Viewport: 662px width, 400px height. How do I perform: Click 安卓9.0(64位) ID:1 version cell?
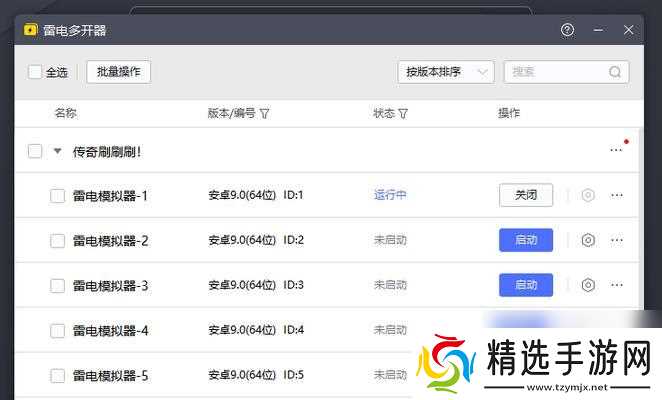pos(256,195)
